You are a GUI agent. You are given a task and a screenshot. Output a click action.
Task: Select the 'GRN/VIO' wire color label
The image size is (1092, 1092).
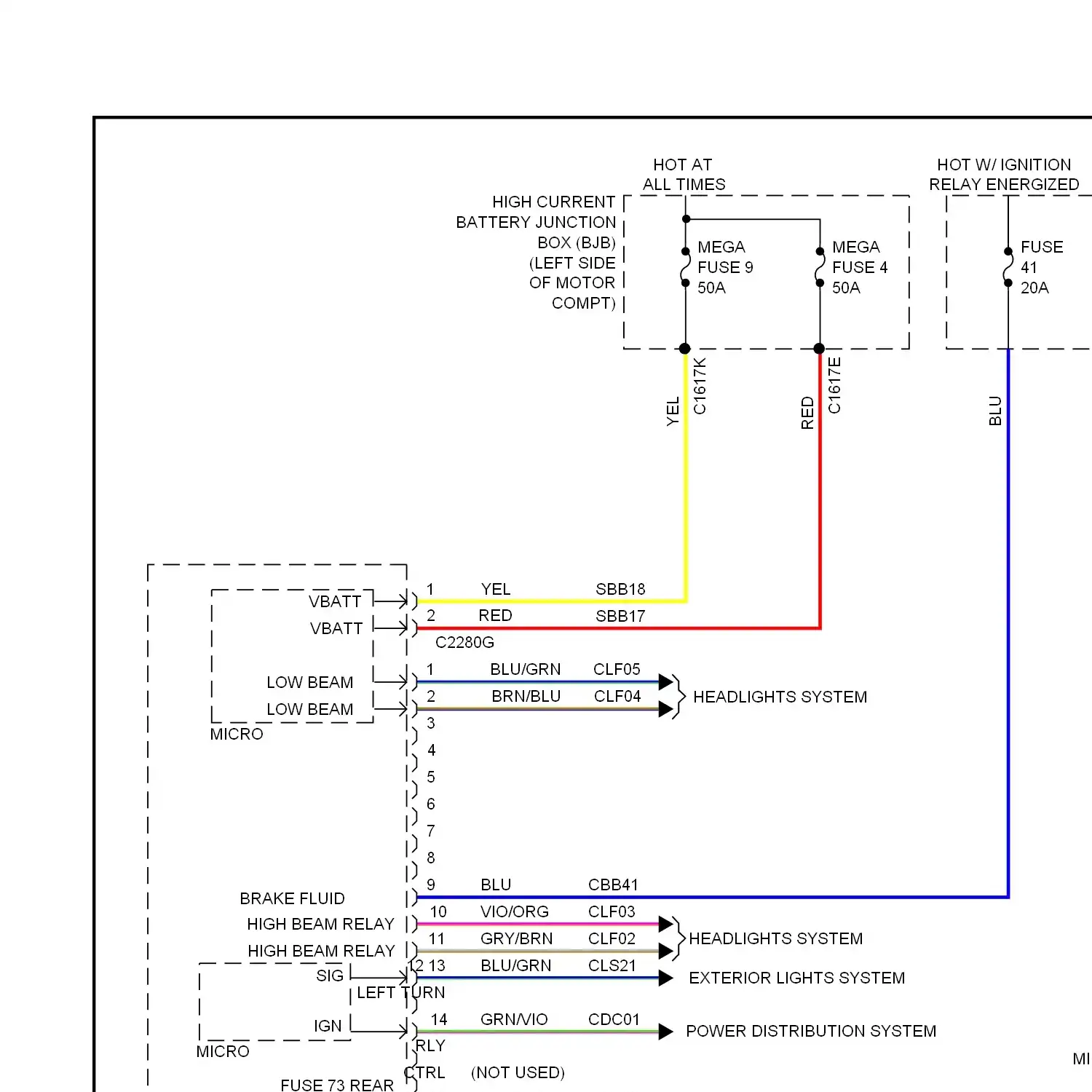coord(514,1019)
